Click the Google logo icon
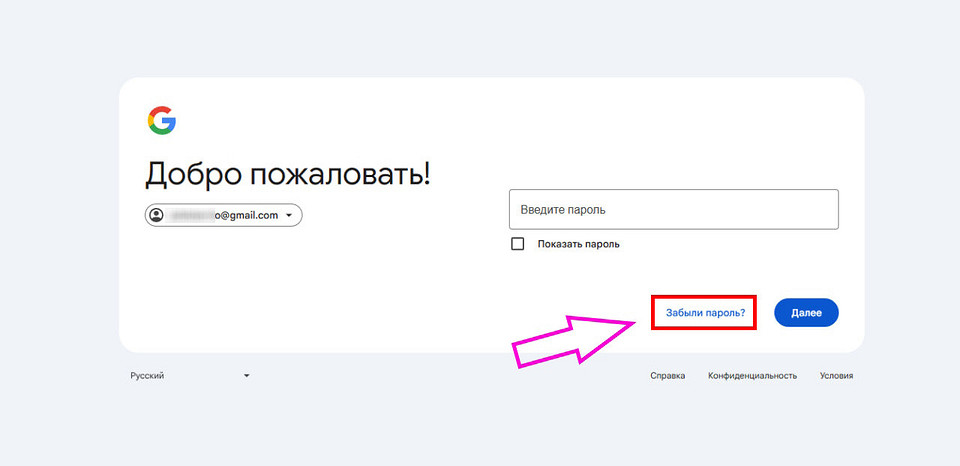 [162, 121]
